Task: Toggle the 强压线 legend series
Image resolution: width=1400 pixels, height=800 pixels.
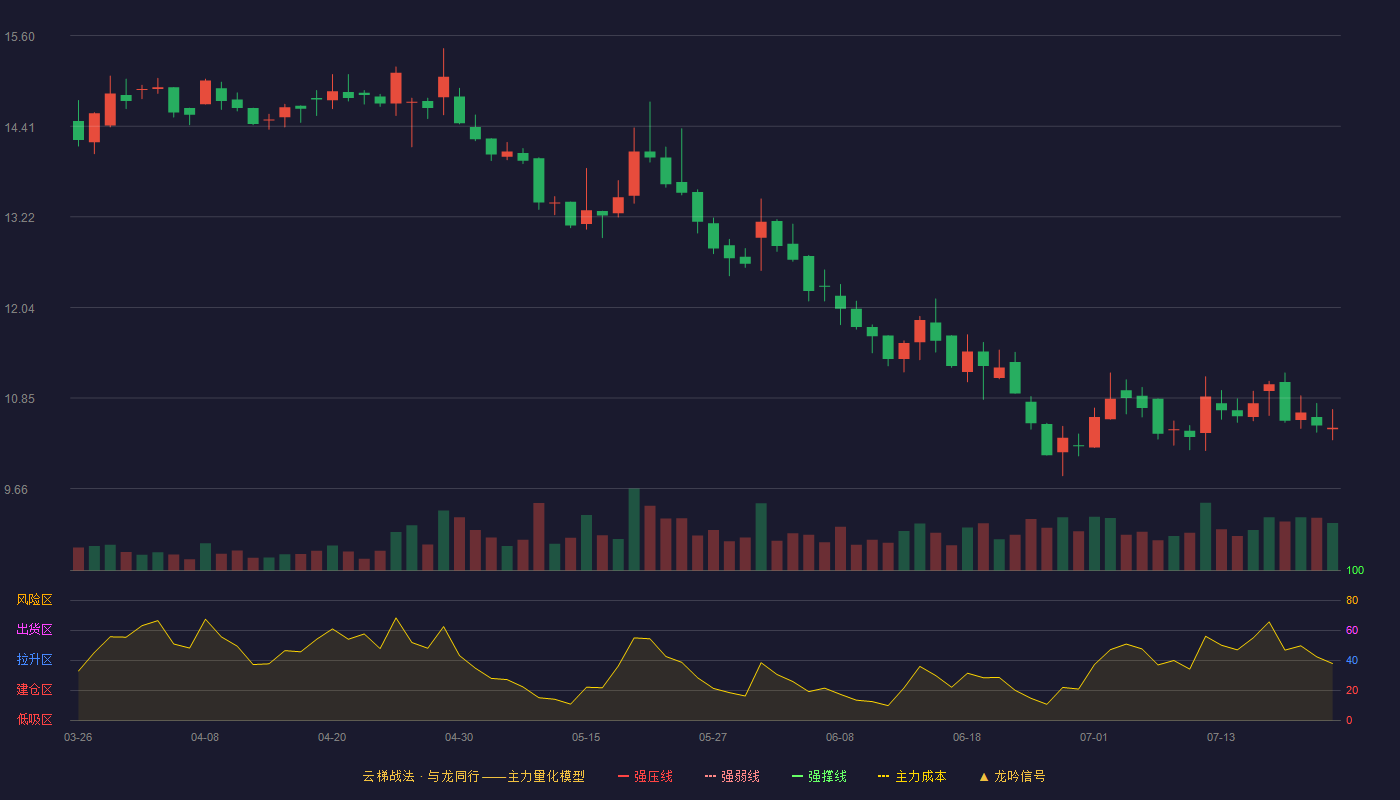Action: tap(645, 776)
